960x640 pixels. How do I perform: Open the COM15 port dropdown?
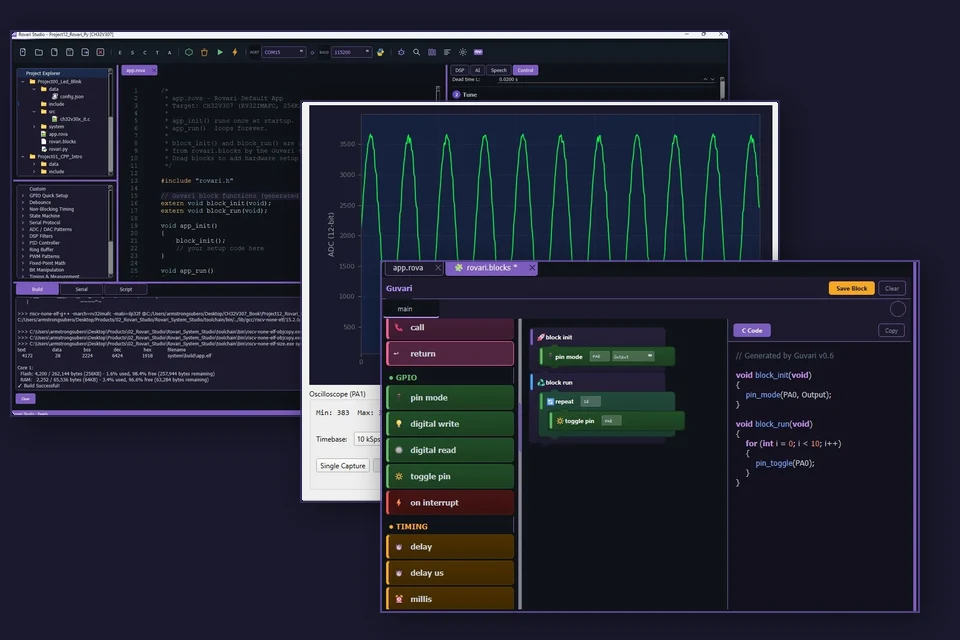283,53
